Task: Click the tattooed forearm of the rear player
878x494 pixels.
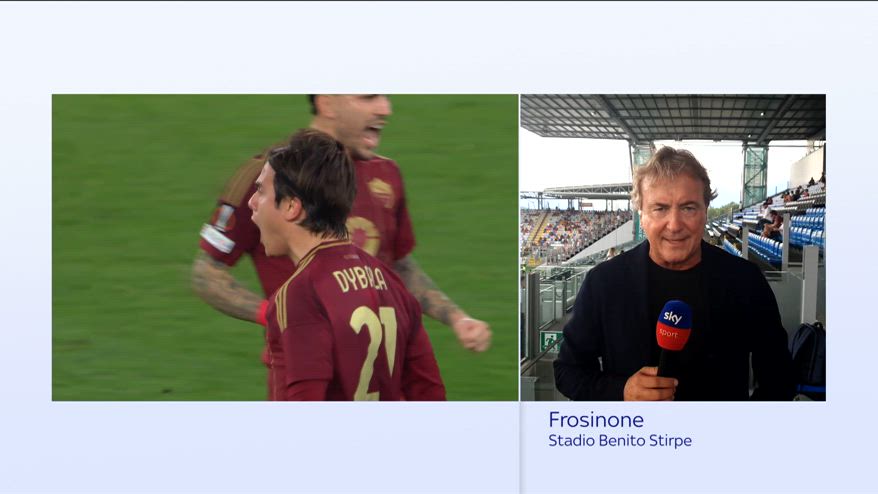Action: click(x=426, y=290)
